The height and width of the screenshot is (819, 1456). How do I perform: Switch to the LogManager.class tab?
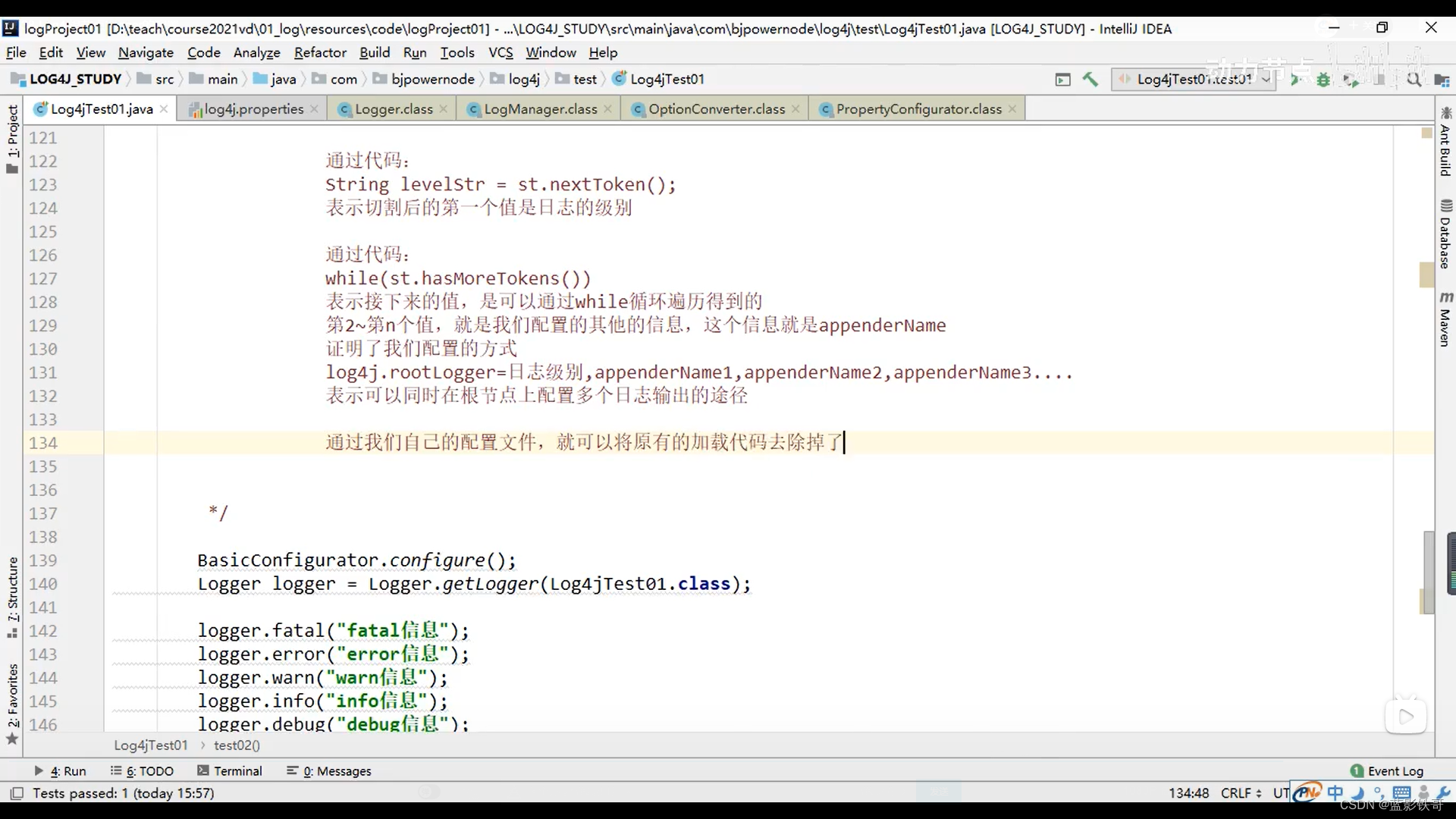(x=540, y=109)
